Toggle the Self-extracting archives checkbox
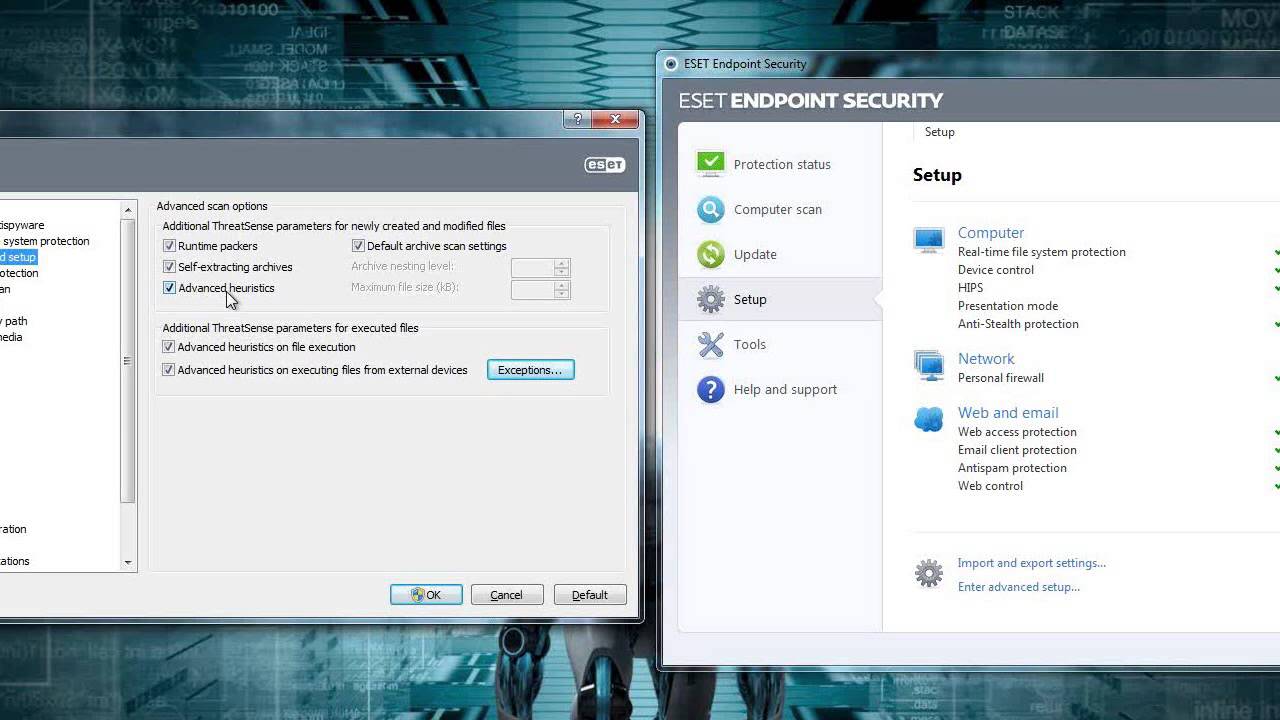The width and height of the screenshot is (1280, 720). [169, 267]
